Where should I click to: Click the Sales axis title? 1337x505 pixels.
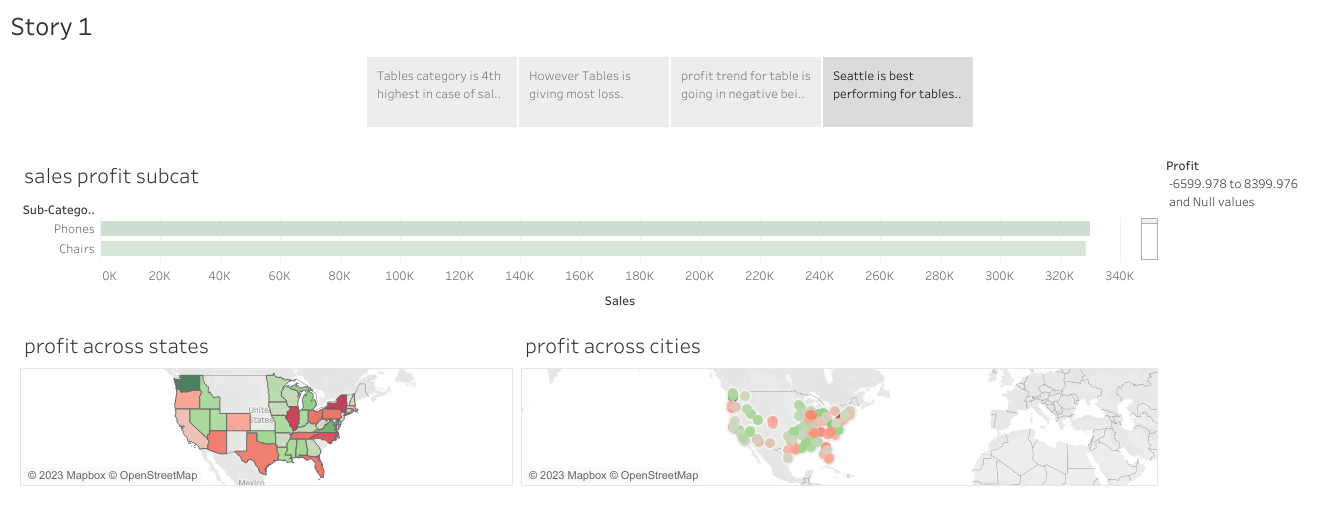click(619, 300)
